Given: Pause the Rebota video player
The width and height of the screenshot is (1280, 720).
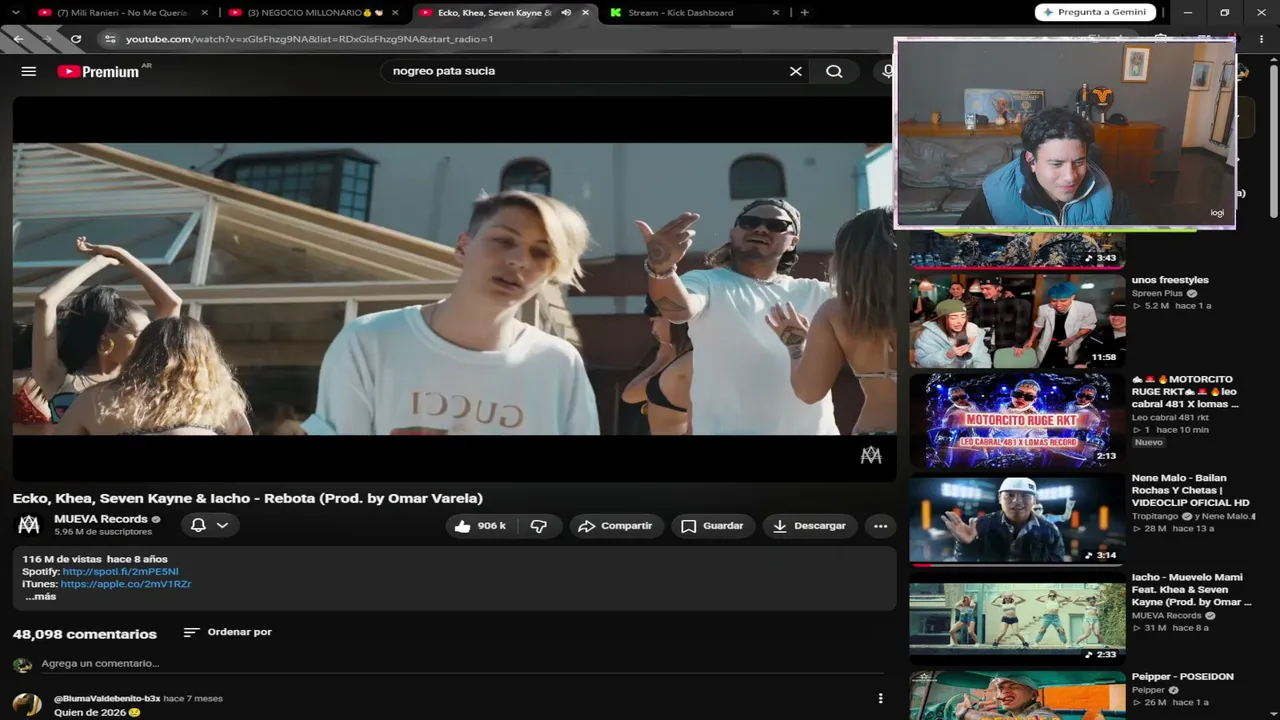Looking at the screenshot, I should tap(452, 288).
